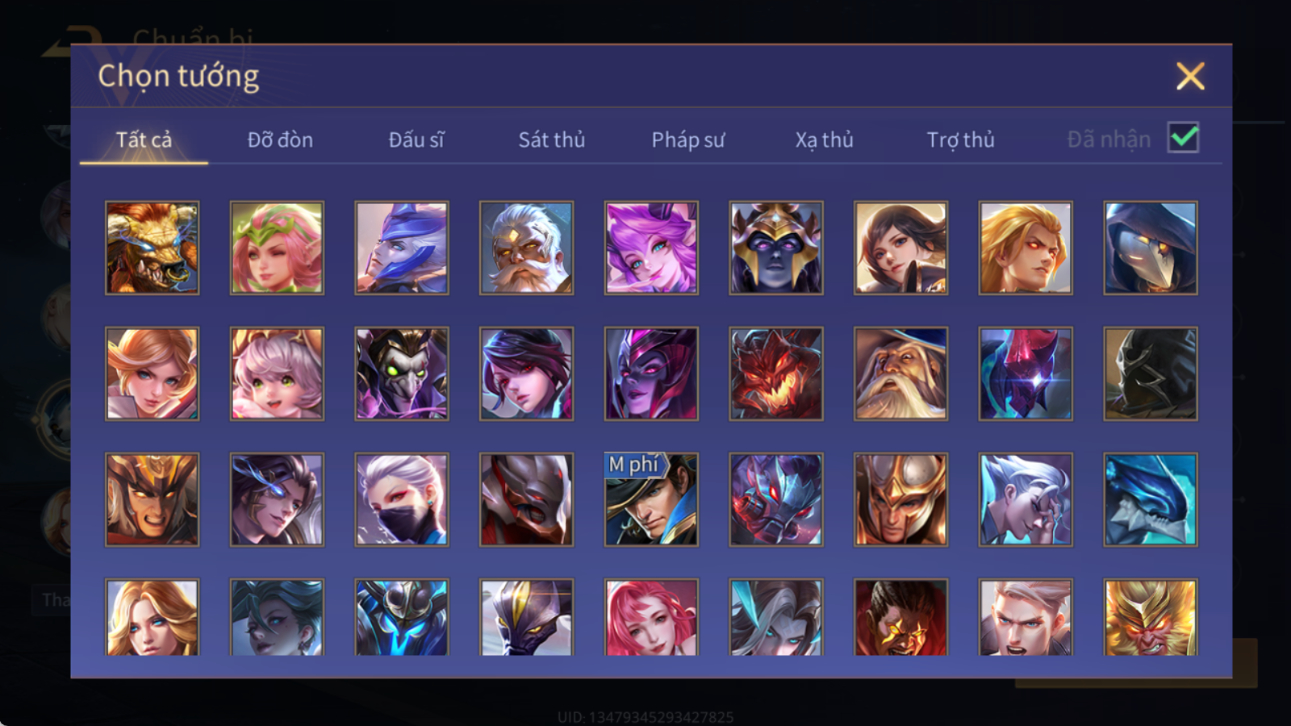Select the Đấu sĩ tab
Screen dimensions: 1291x726
pos(416,140)
